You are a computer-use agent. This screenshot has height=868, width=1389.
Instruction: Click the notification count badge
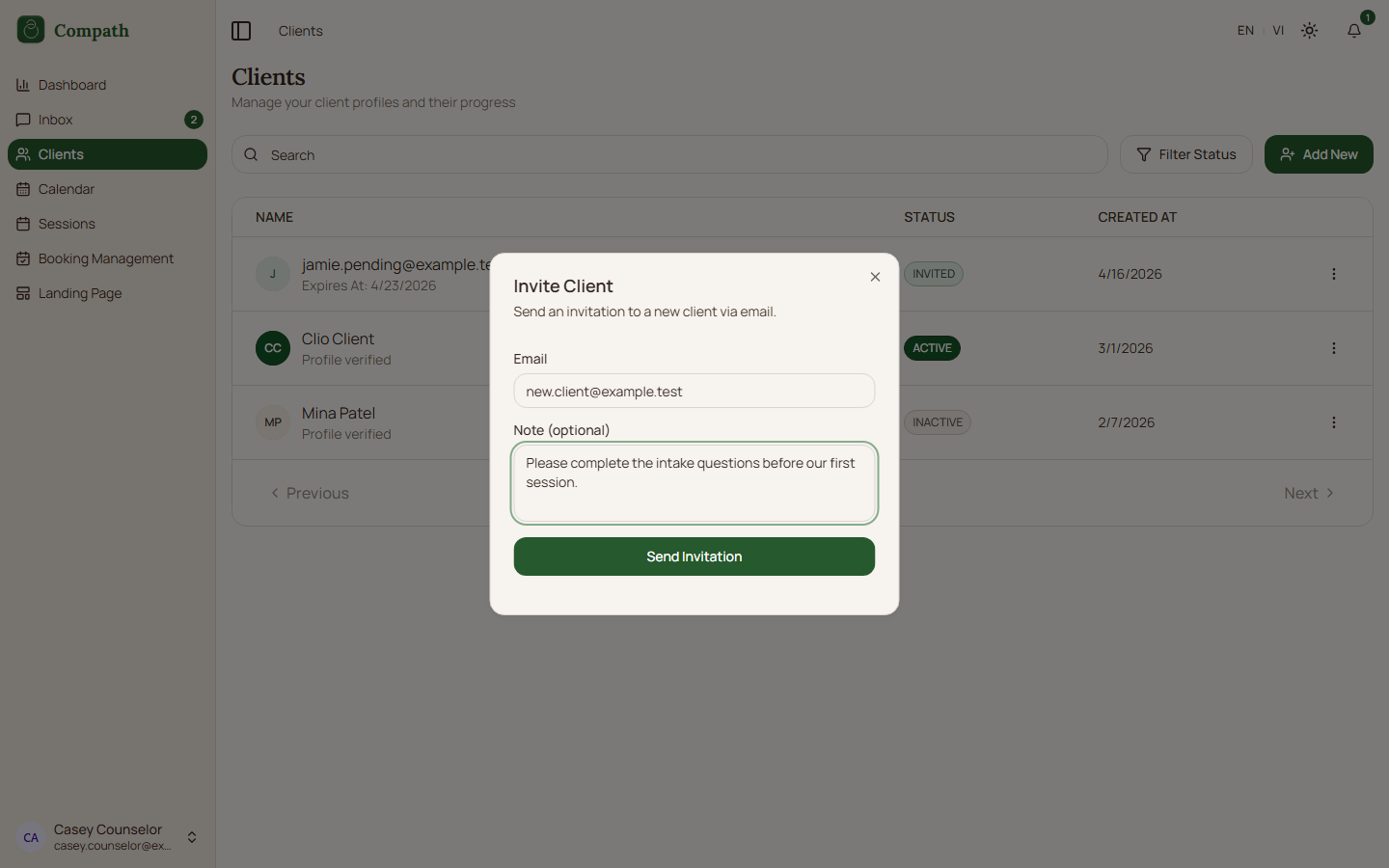pyautogui.click(x=1367, y=17)
